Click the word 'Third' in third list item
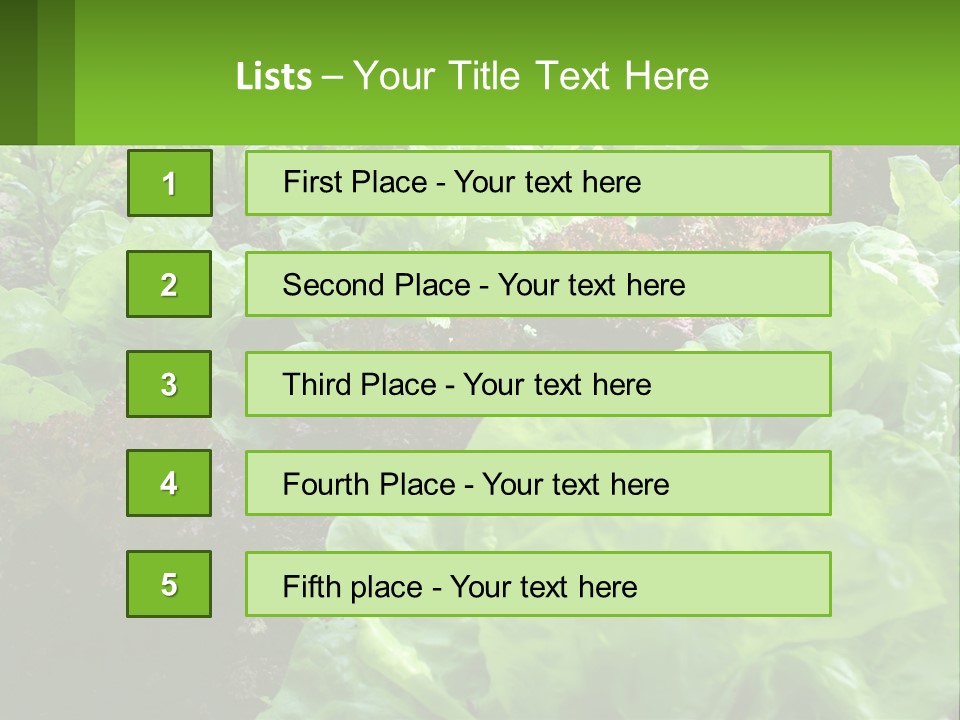 [x=317, y=384]
